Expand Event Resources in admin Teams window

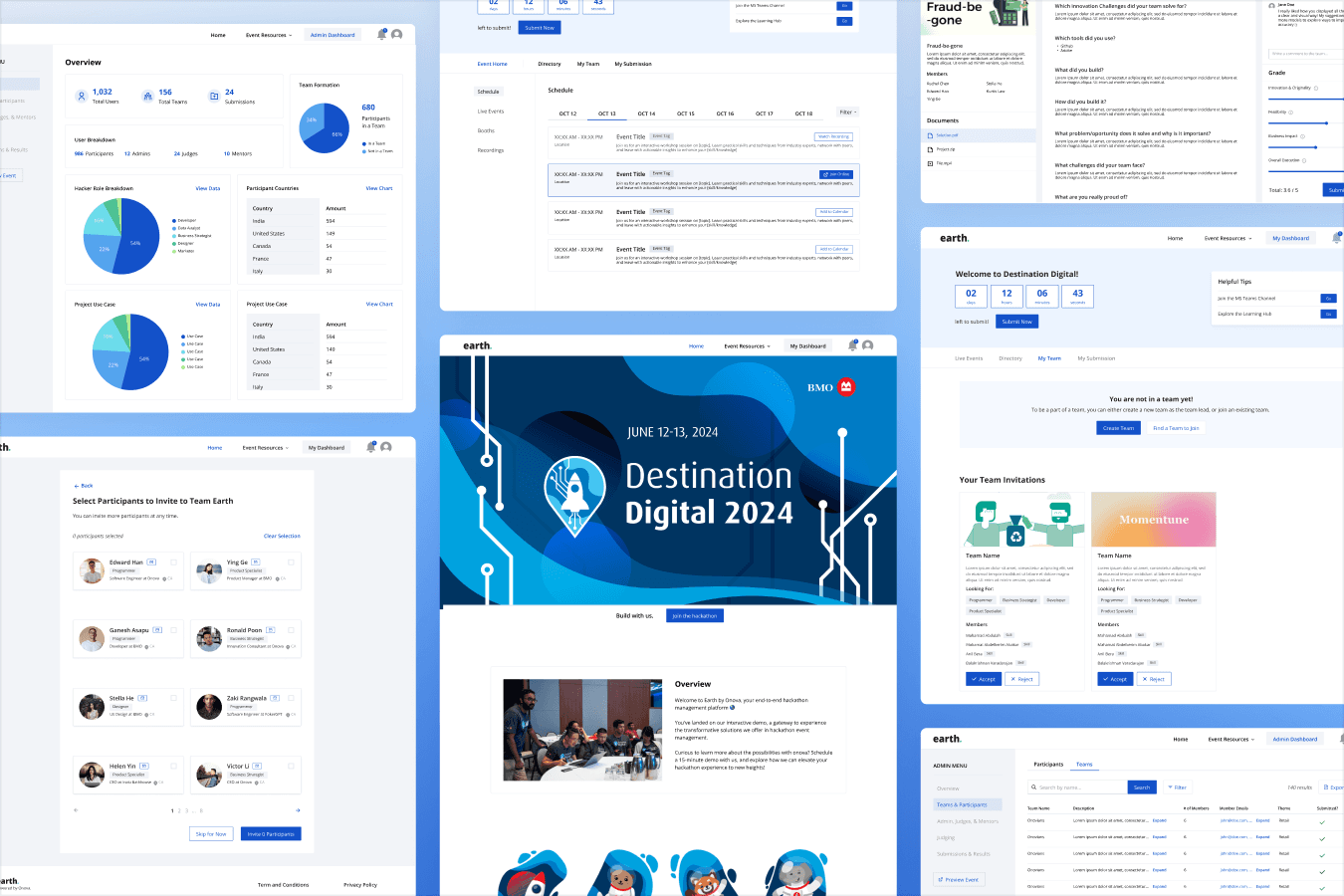pyautogui.click(x=1232, y=740)
